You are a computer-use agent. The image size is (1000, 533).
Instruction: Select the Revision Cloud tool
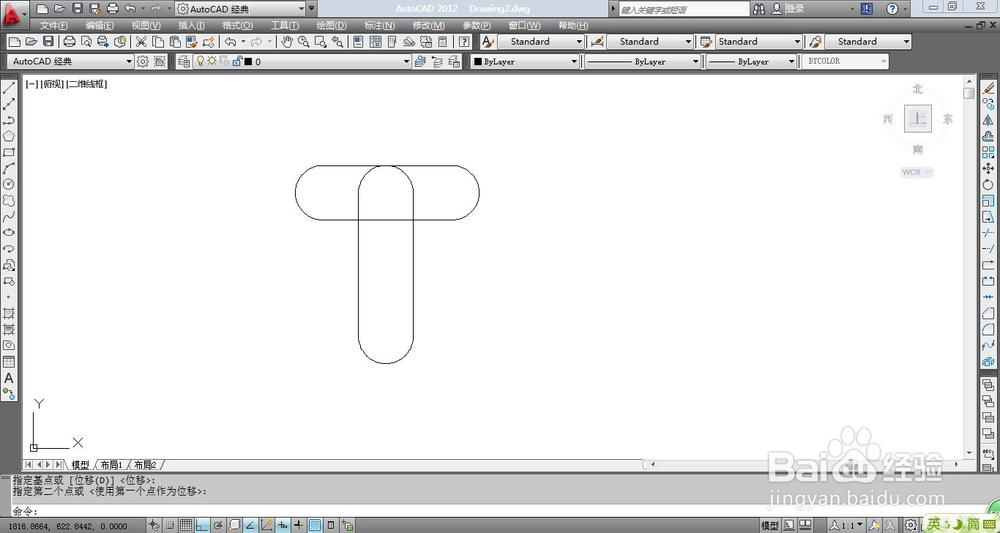coord(9,200)
